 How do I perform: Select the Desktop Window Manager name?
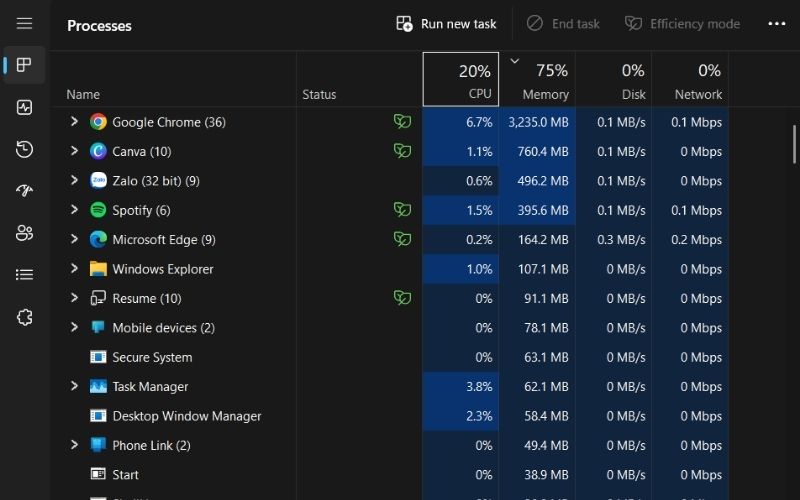(x=187, y=416)
